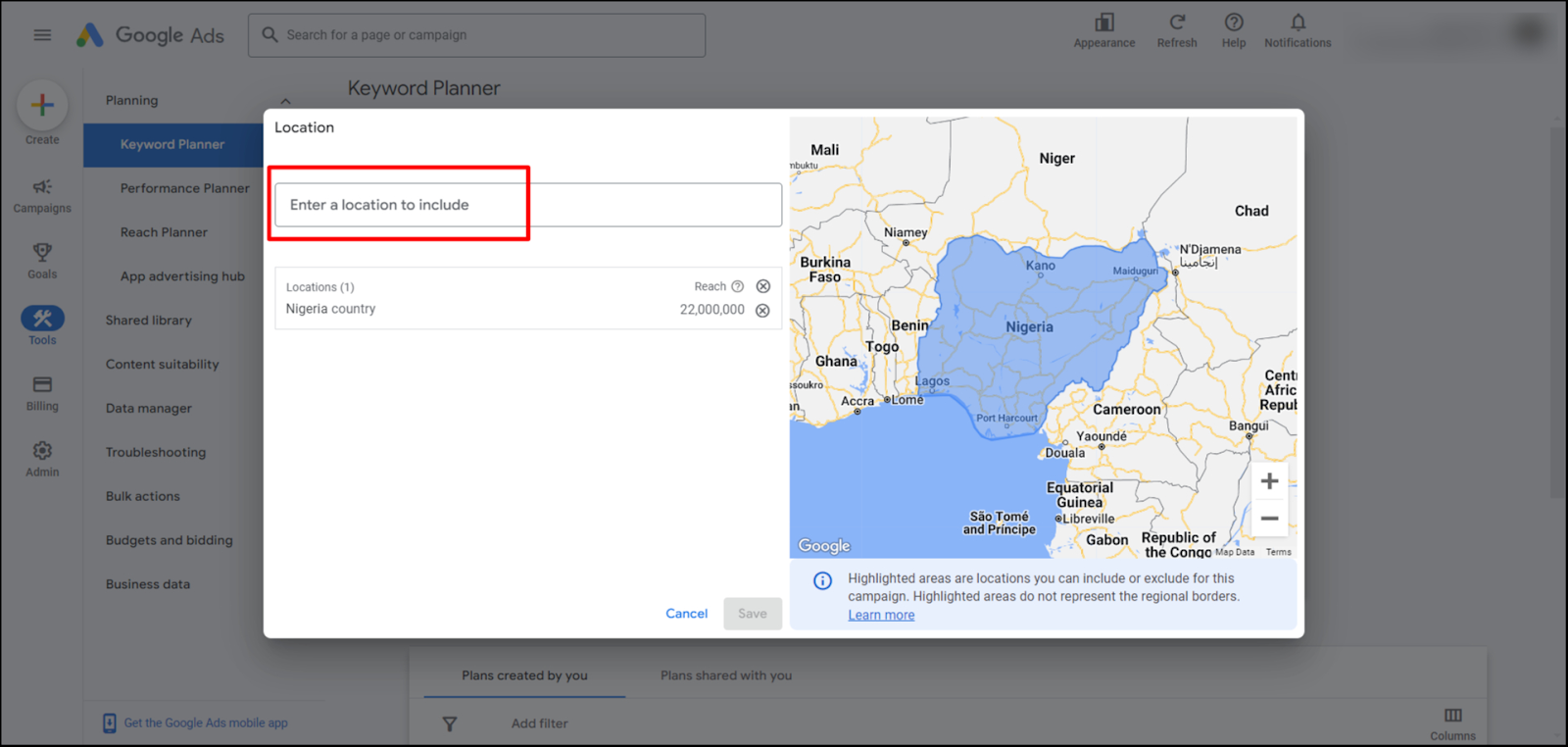Expand Shared library section

pyautogui.click(x=149, y=321)
